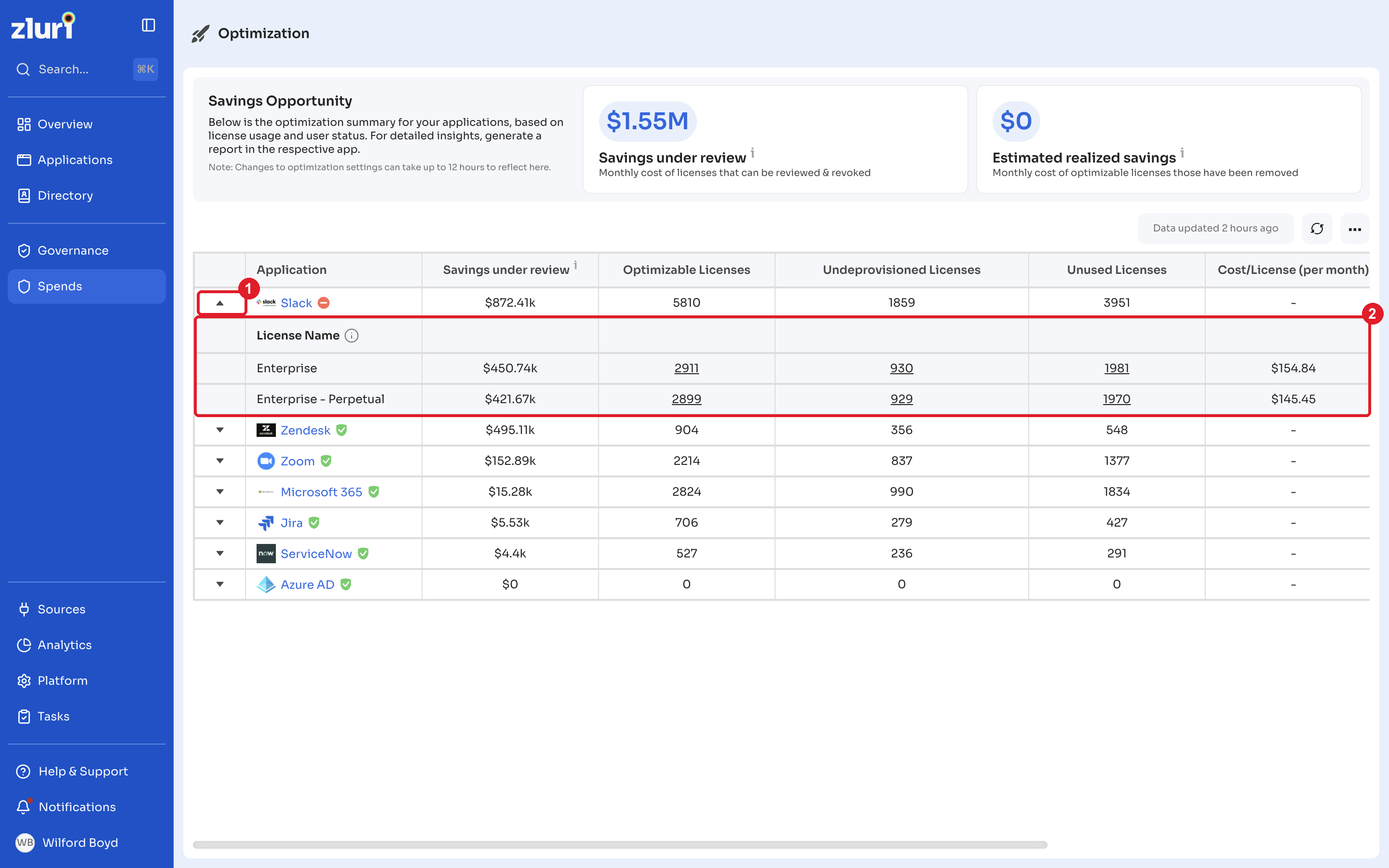Click the Savings under review column header
Screen dimensions: 1389x868
point(510,270)
